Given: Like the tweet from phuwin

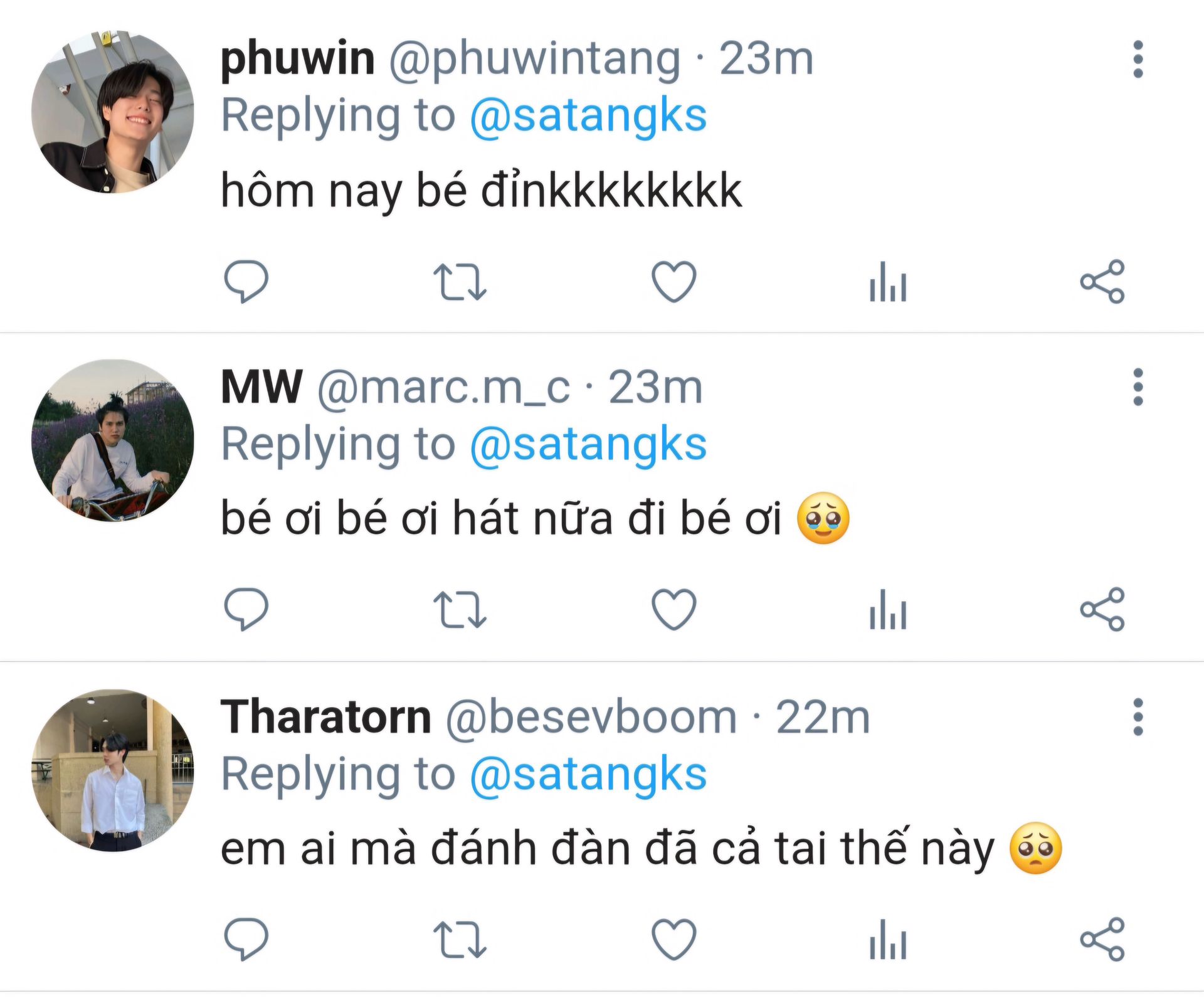Looking at the screenshot, I should tap(674, 282).
